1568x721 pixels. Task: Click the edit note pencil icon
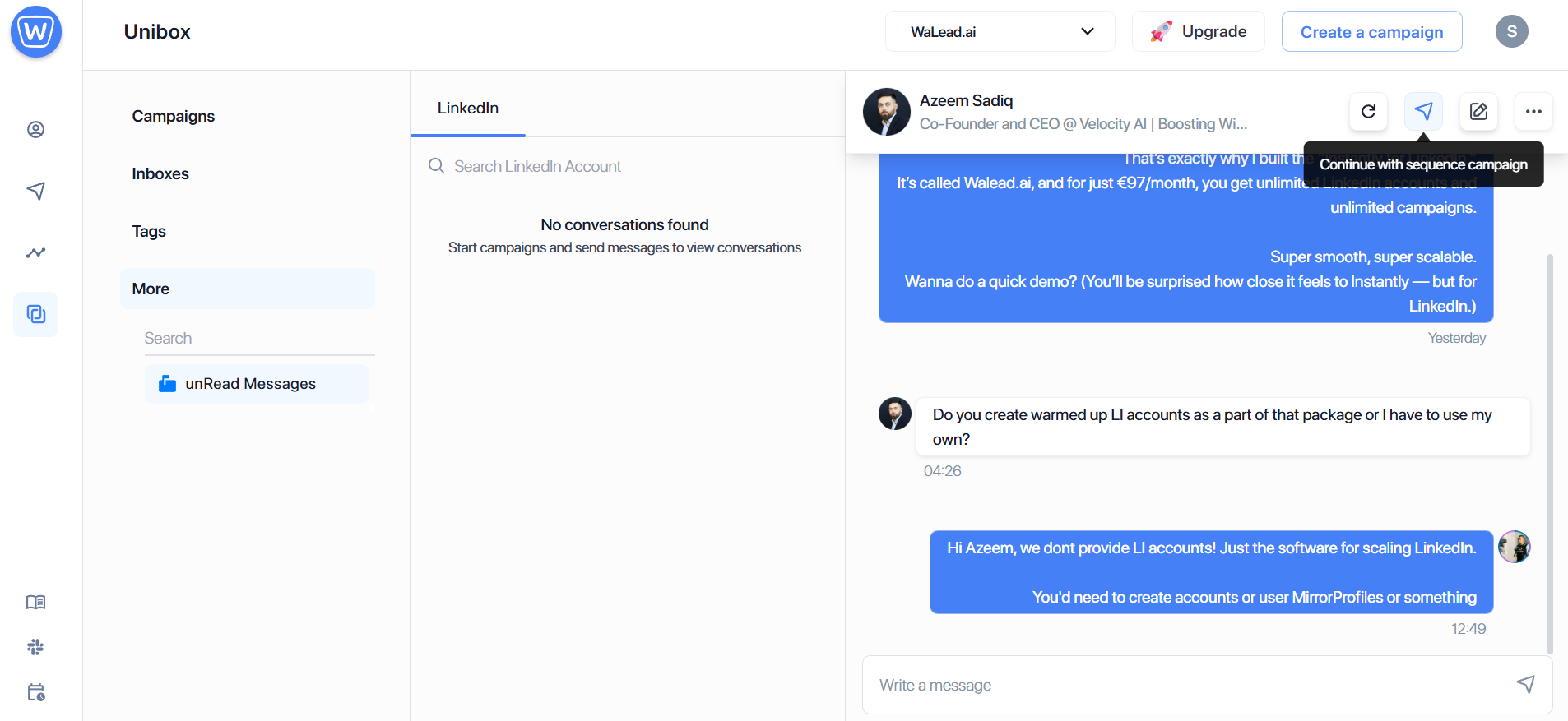1478,112
